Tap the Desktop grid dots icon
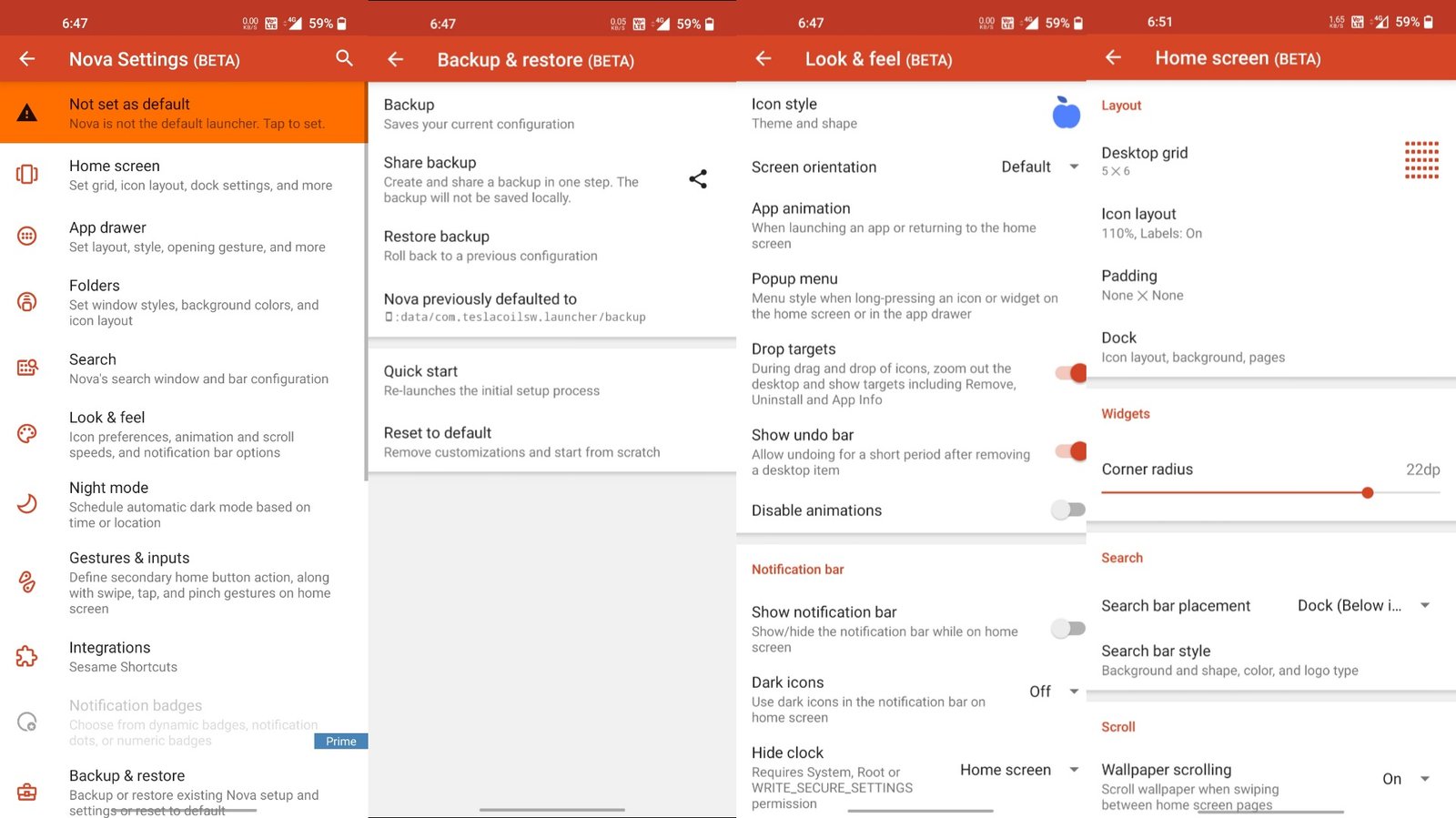 1421,160
